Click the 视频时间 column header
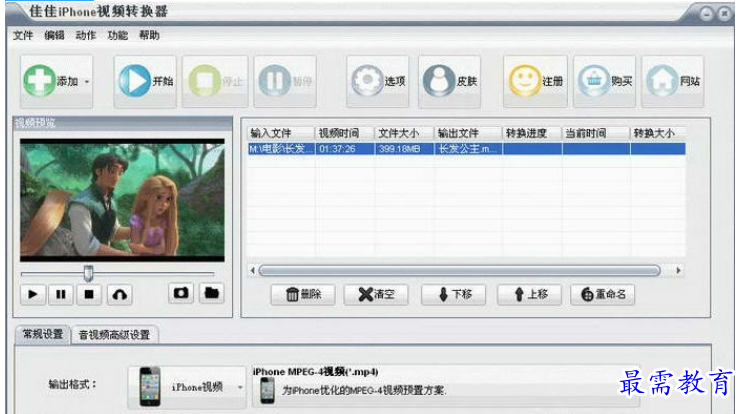Viewport: 741px width, 414px height. coord(345,133)
